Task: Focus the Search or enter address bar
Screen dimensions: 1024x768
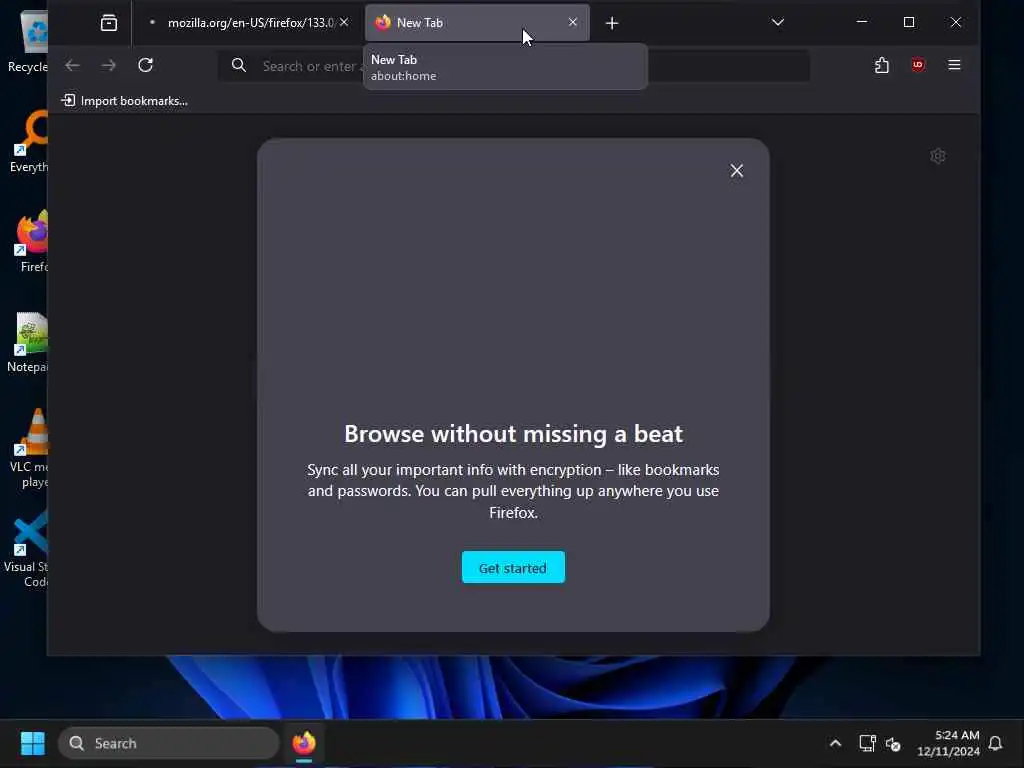Action: 514,66
